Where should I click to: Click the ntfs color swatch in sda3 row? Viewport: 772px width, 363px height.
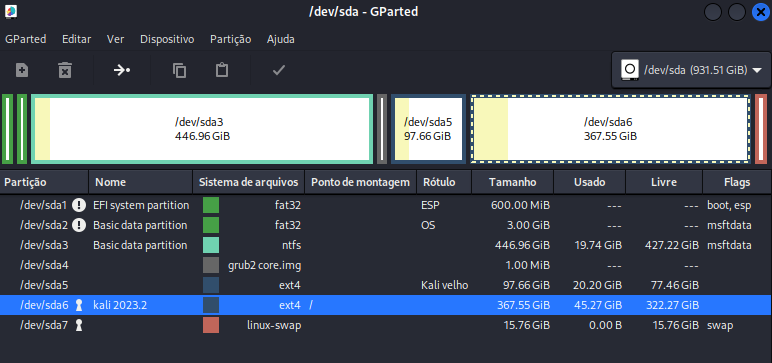pyautogui.click(x=211, y=245)
